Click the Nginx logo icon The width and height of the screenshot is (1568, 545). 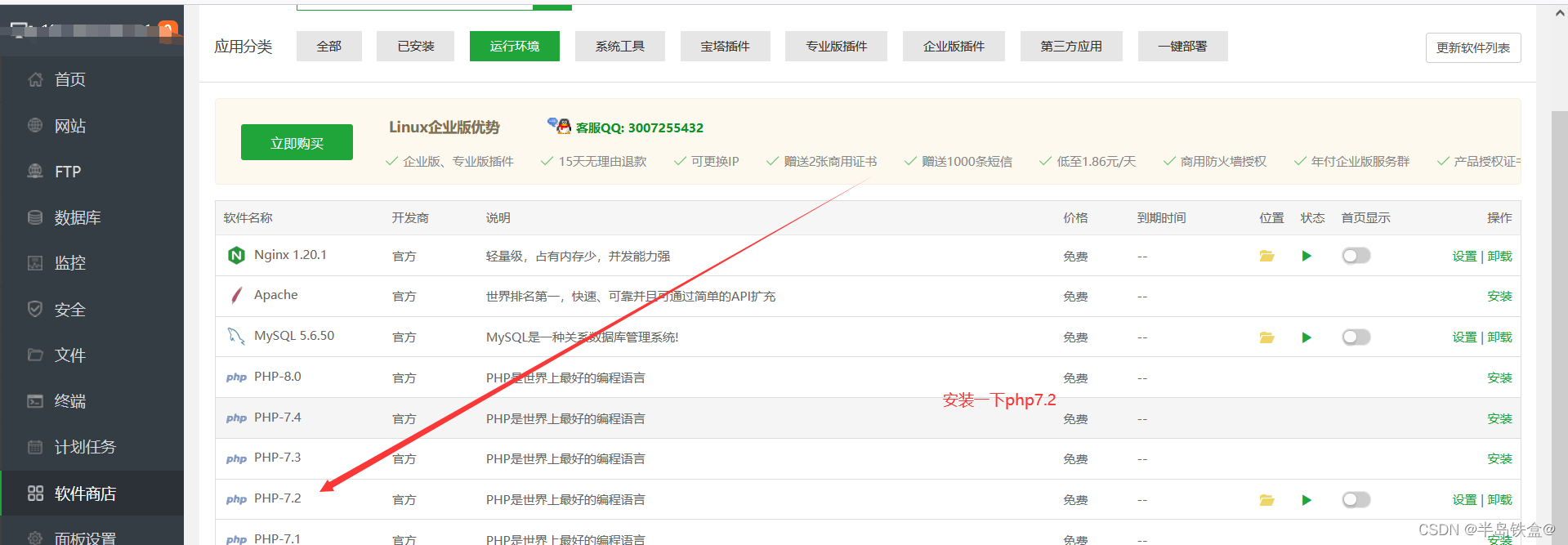point(236,256)
